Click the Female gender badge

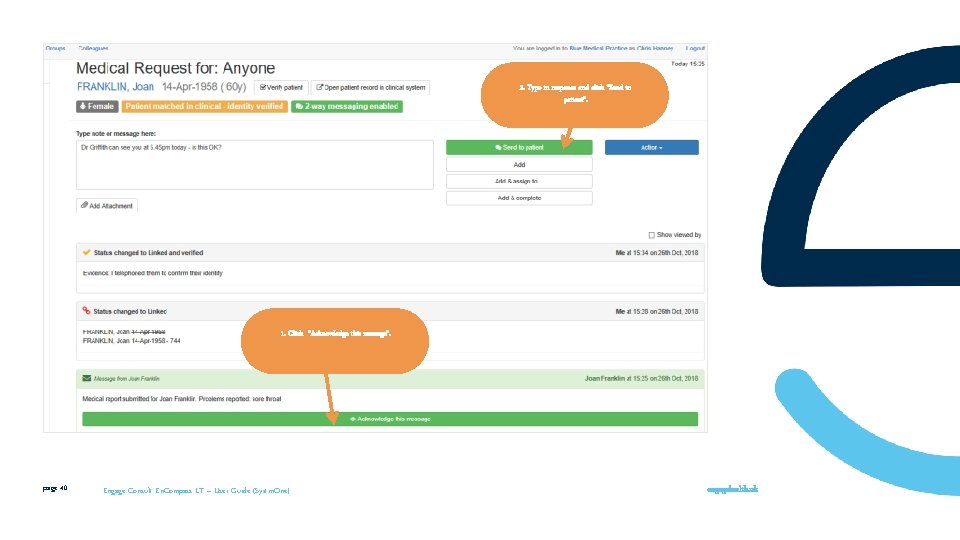tap(97, 107)
